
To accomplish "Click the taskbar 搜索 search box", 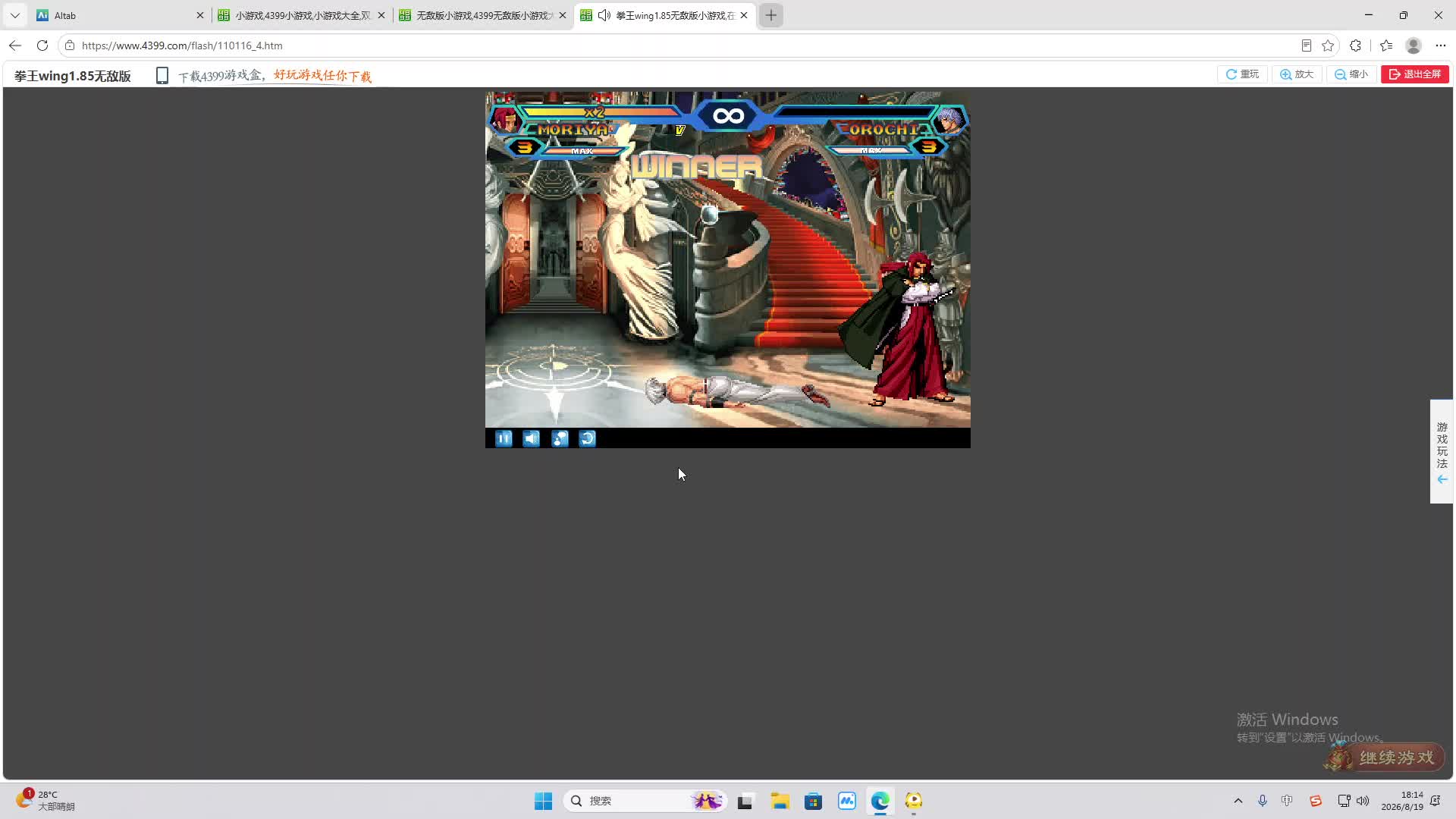I will [x=645, y=801].
